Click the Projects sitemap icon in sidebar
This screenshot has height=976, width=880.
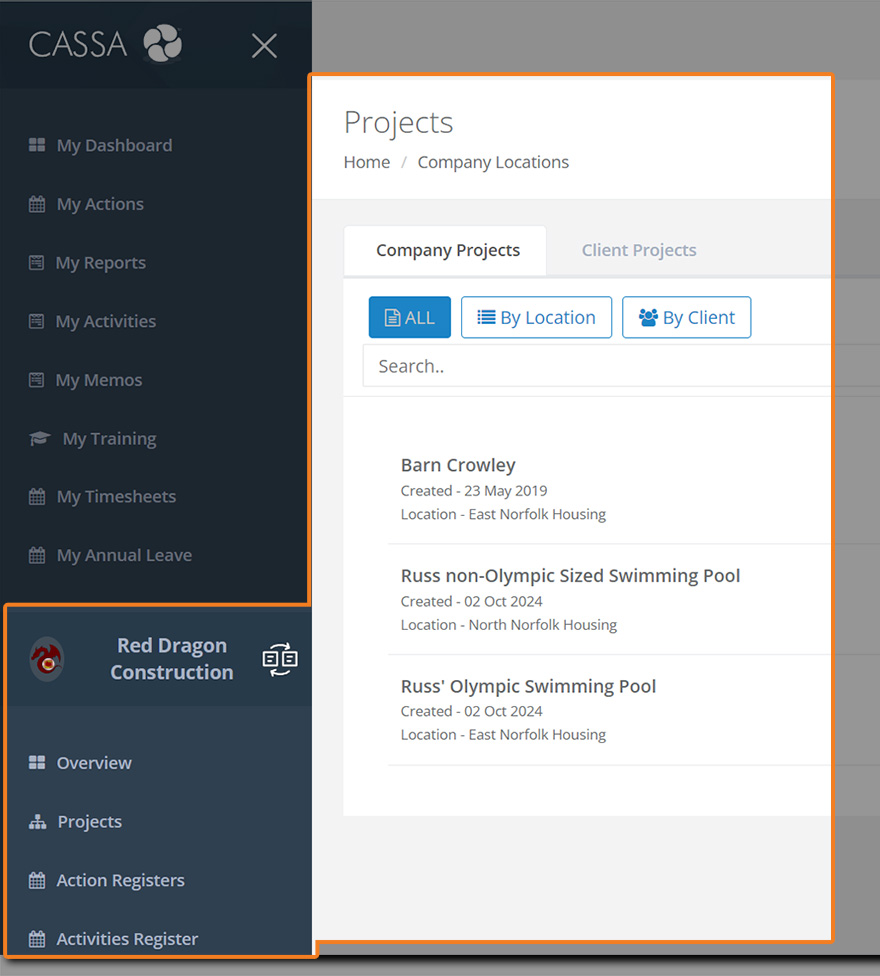click(x=38, y=822)
